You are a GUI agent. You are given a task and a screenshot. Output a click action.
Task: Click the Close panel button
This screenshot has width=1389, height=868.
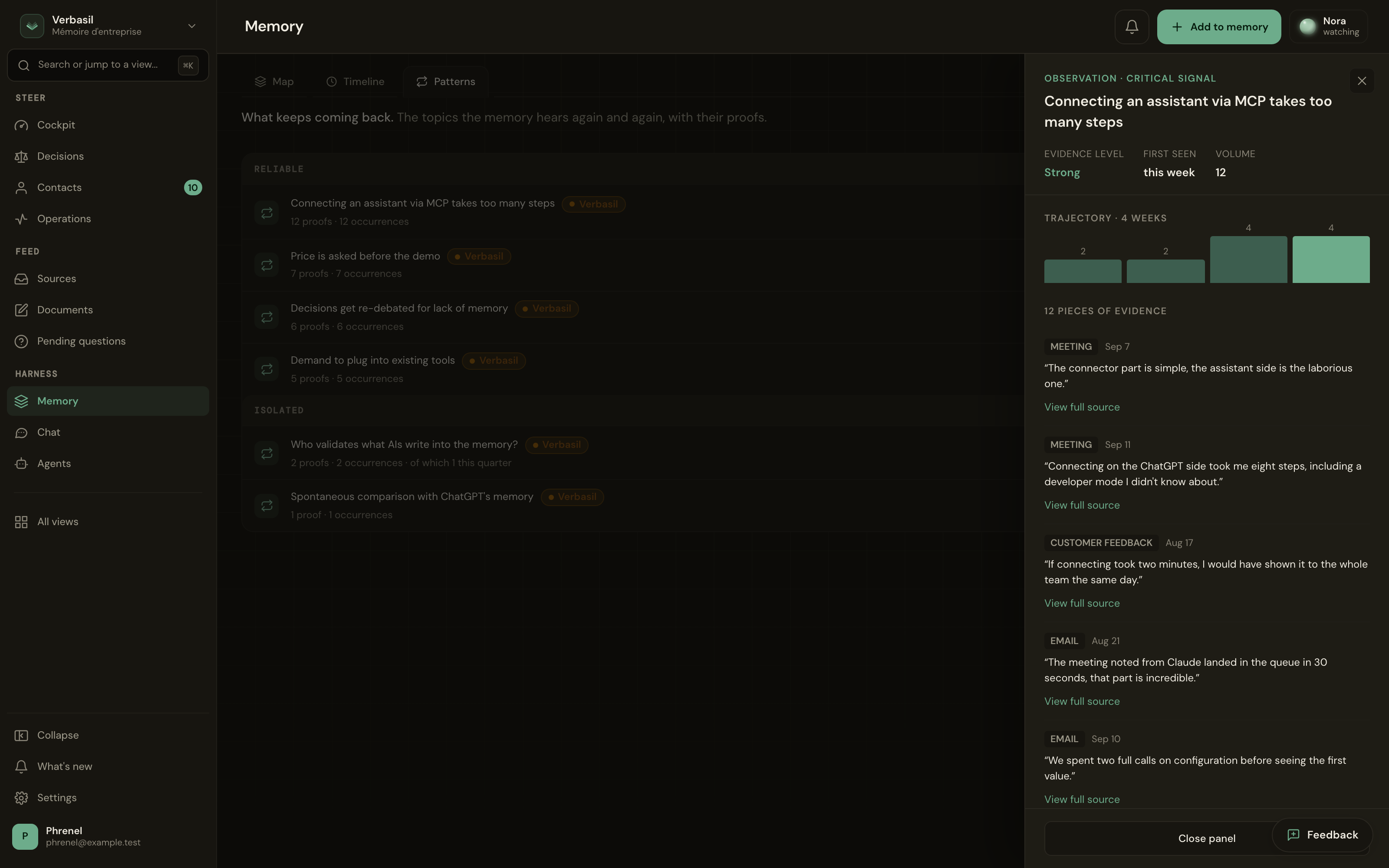click(x=1207, y=838)
